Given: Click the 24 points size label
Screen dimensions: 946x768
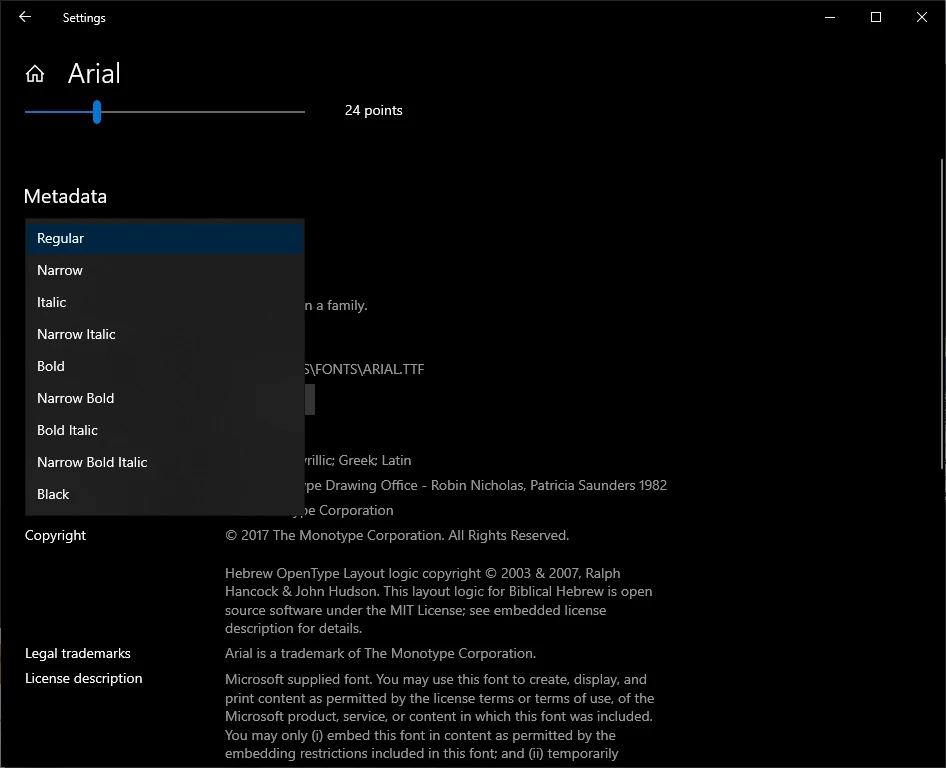Looking at the screenshot, I should 373,110.
